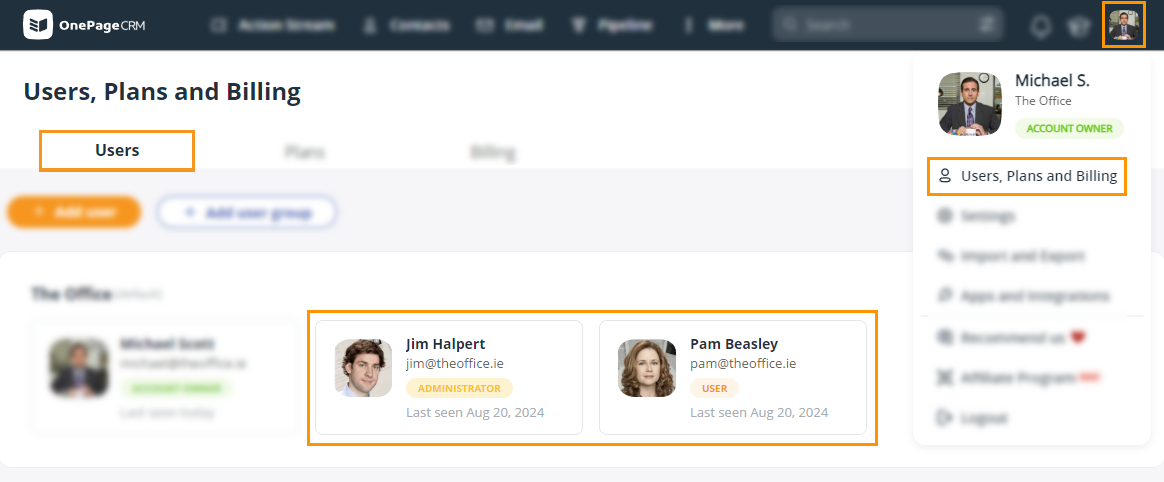
Task: Click the OnePageCRM logo
Action: coord(84,25)
